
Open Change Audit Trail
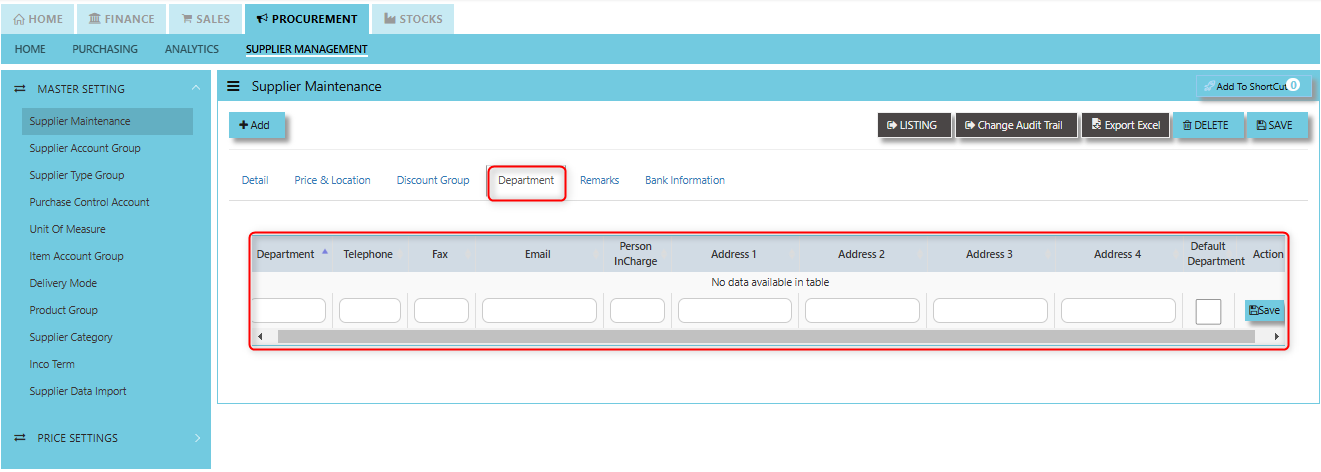[1014, 125]
